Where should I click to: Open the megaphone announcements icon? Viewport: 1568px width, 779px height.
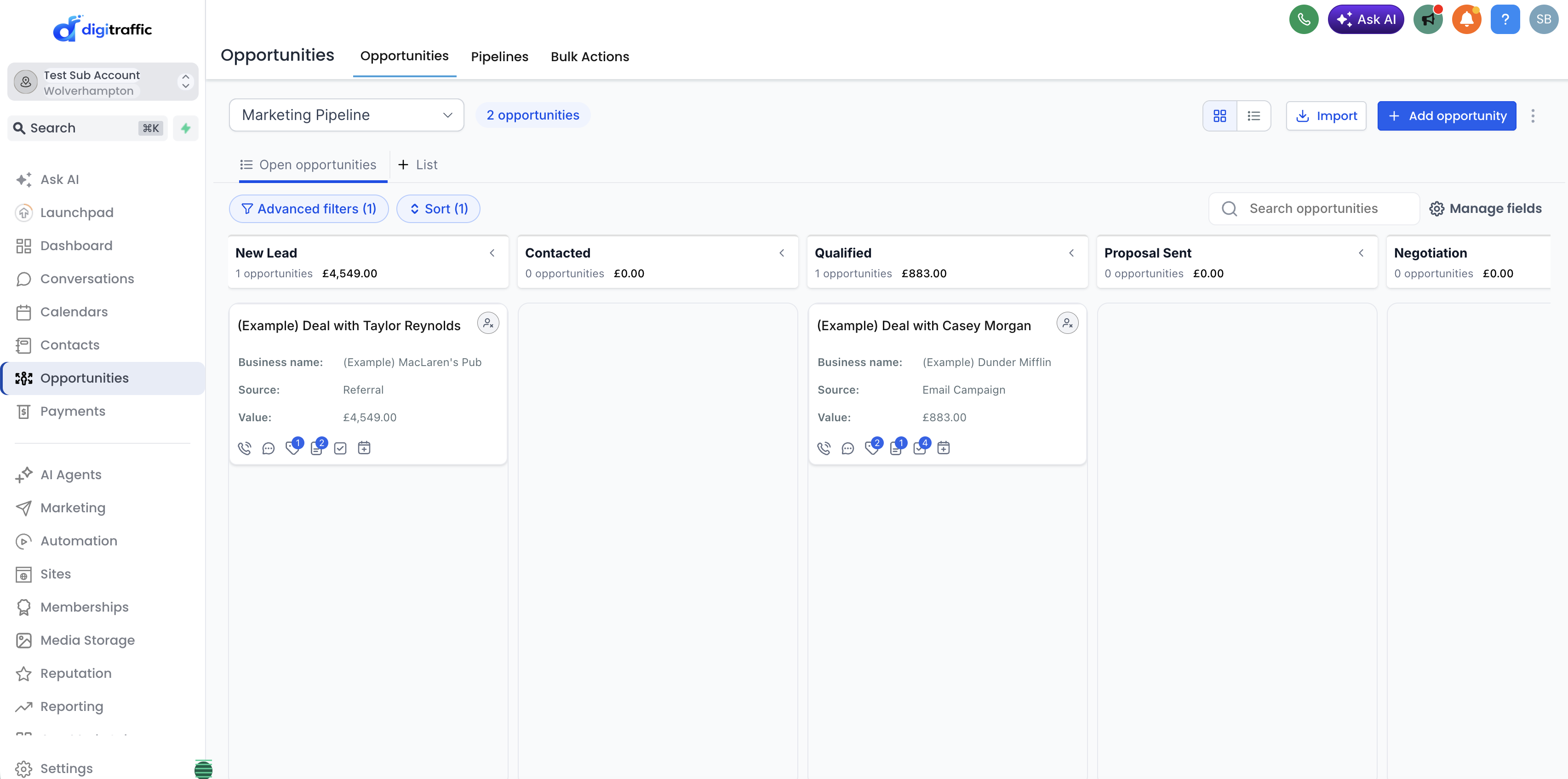[x=1428, y=19]
